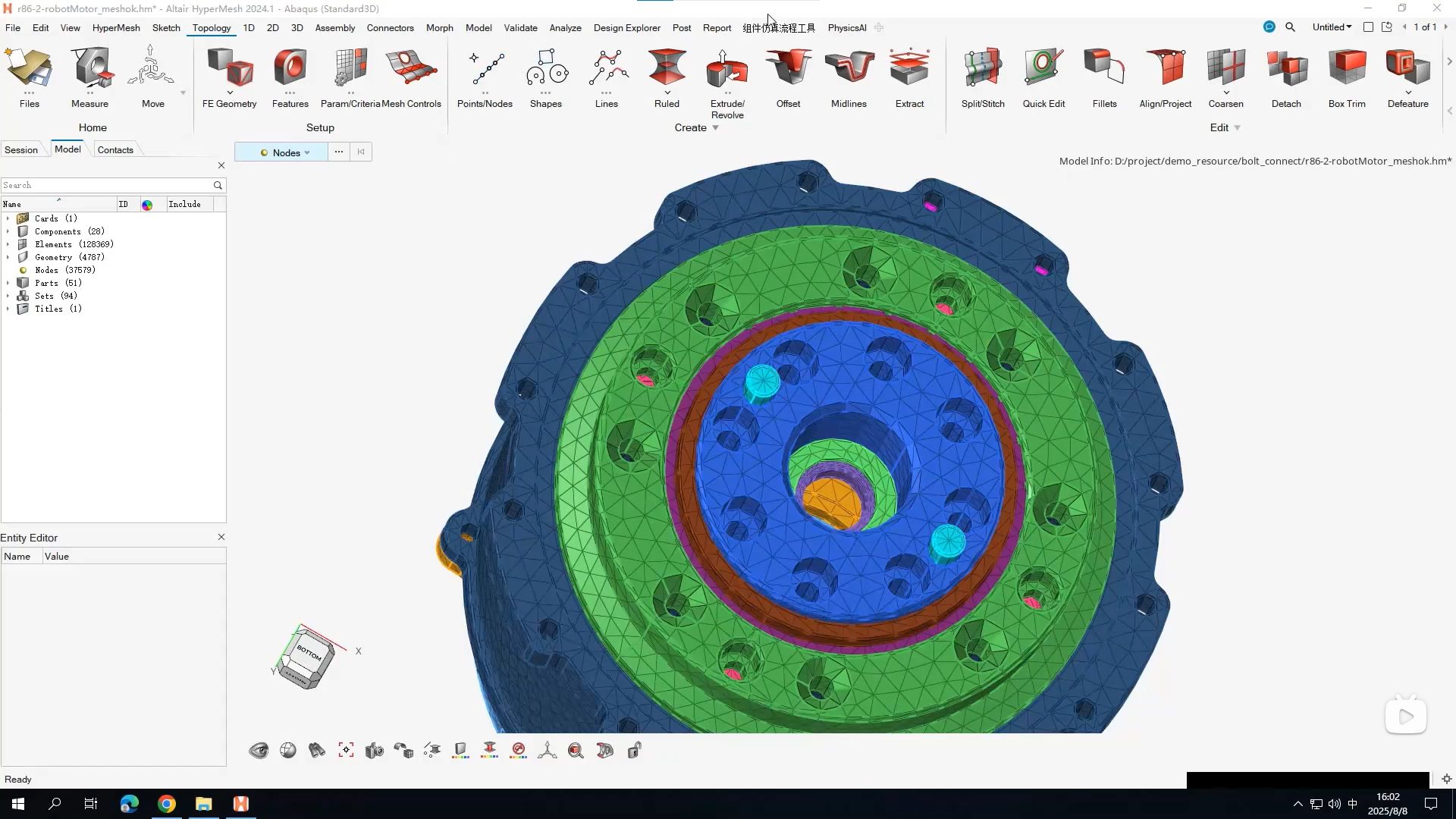Image resolution: width=1456 pixels, height=819 pixels.
Task: Open the Connectors ribbon menu
Action: coord(390,28)
